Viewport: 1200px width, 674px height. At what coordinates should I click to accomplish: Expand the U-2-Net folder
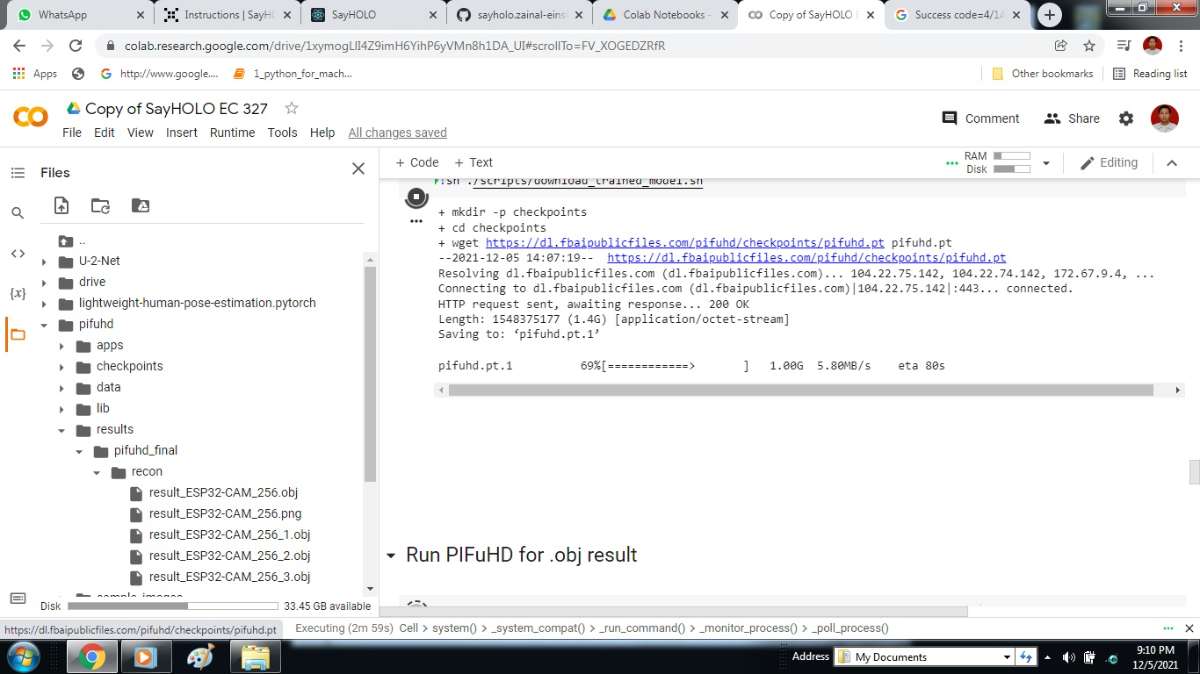44,262
